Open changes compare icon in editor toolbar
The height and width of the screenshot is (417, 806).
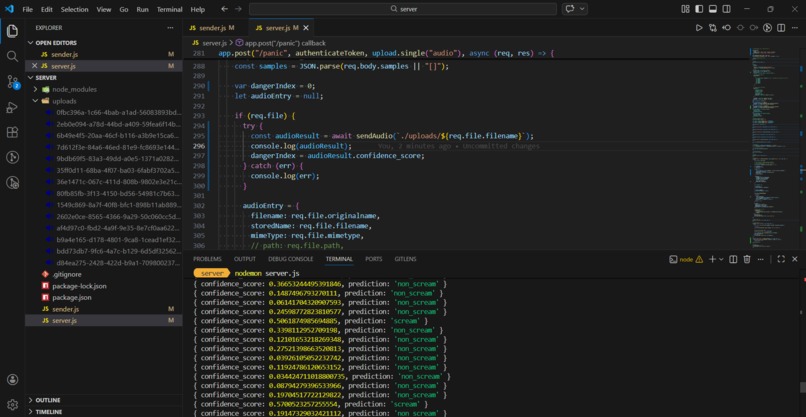[712, 28]
